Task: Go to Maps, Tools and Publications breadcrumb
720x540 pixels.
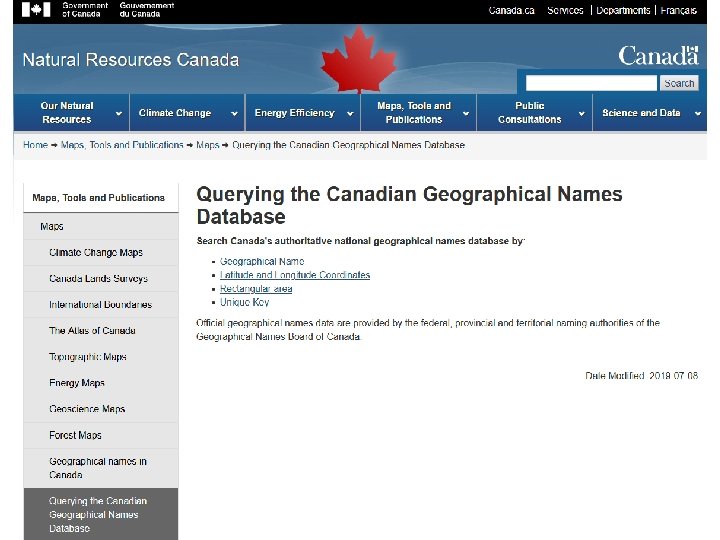Action: 122,145
